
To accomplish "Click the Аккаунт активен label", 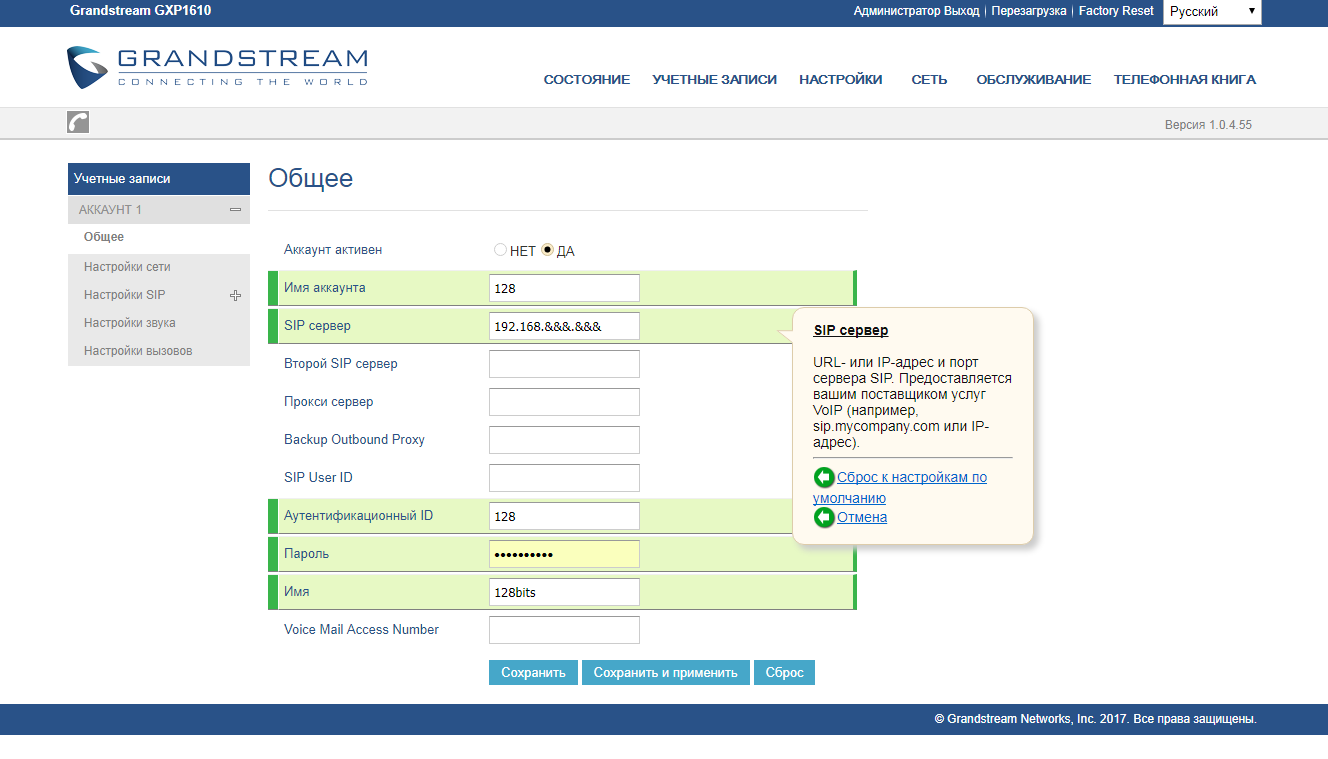I will (333, 250).
